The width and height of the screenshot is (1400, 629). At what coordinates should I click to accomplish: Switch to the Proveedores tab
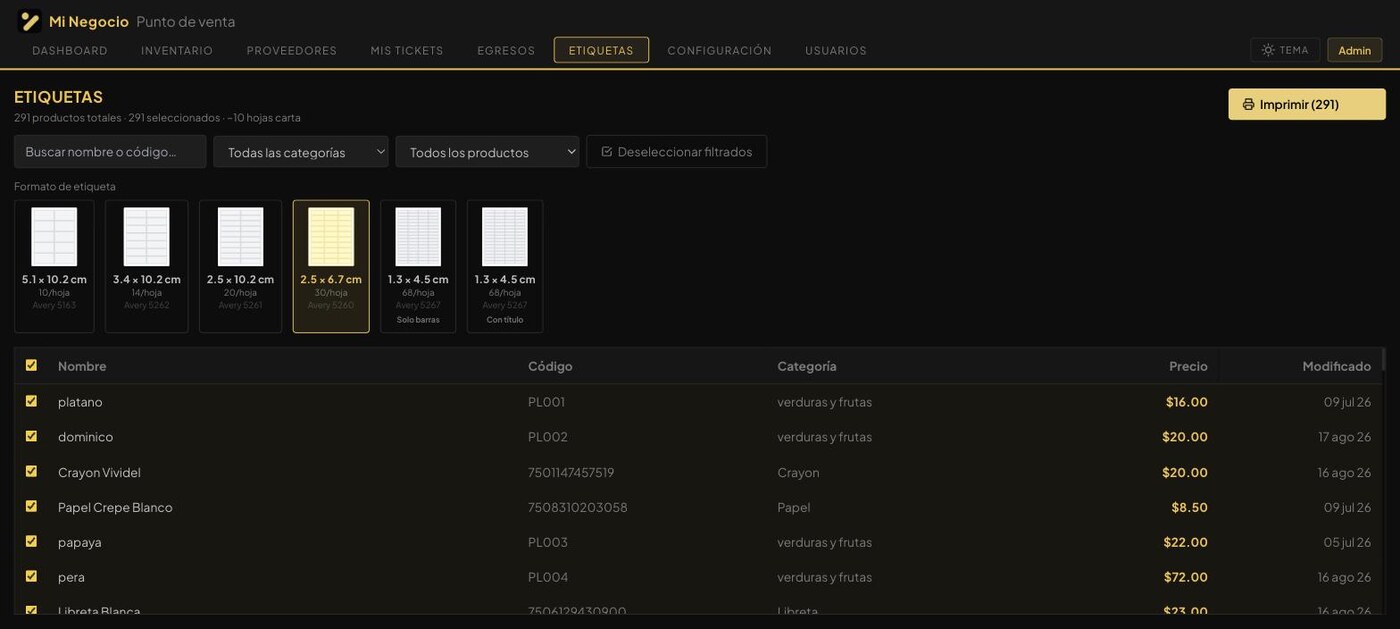tap(292, 50)
